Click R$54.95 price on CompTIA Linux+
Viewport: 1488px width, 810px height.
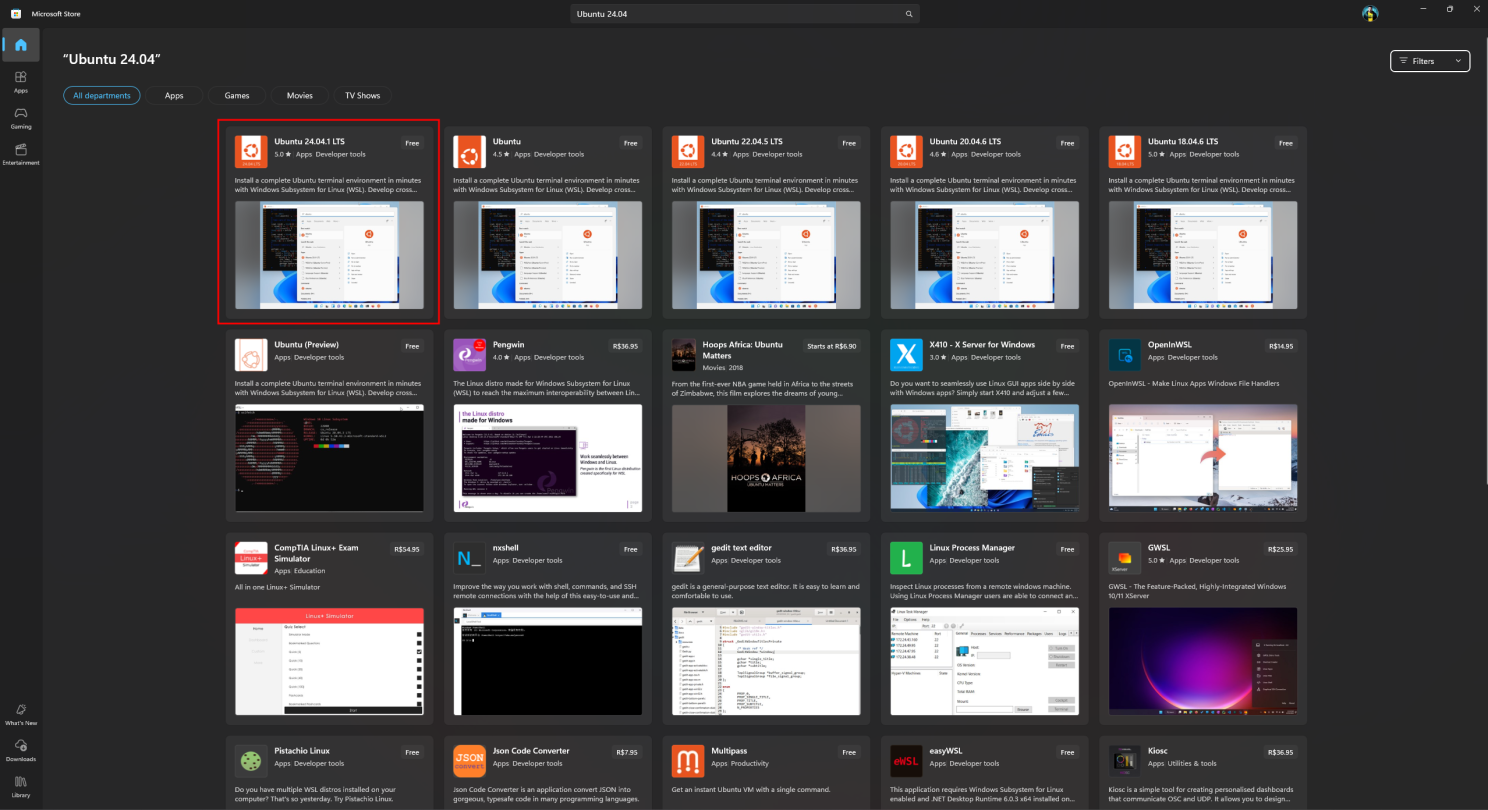pyautogui.click(x=407, y=549)
